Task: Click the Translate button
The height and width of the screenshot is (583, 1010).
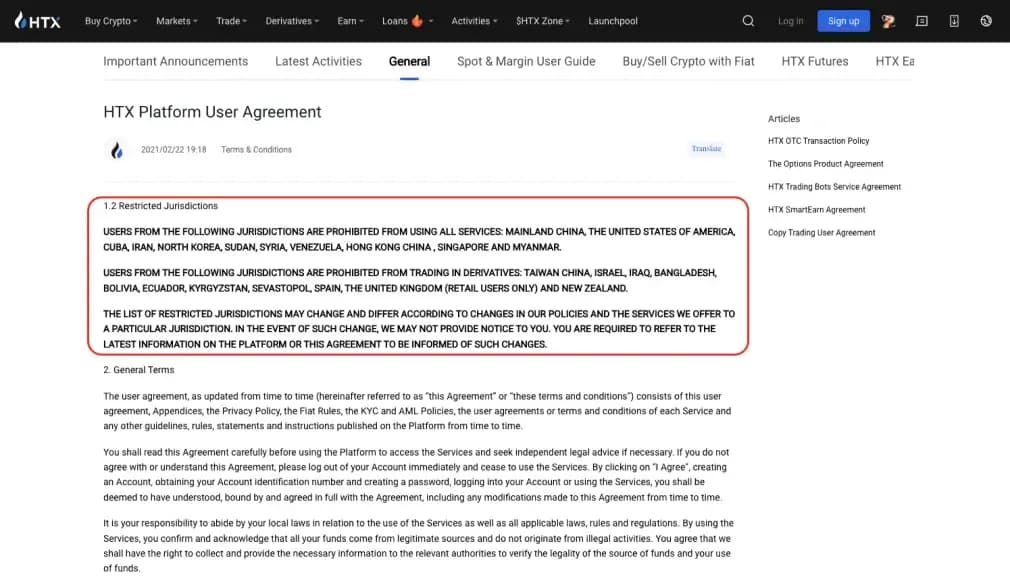Action: click(706, 149)
